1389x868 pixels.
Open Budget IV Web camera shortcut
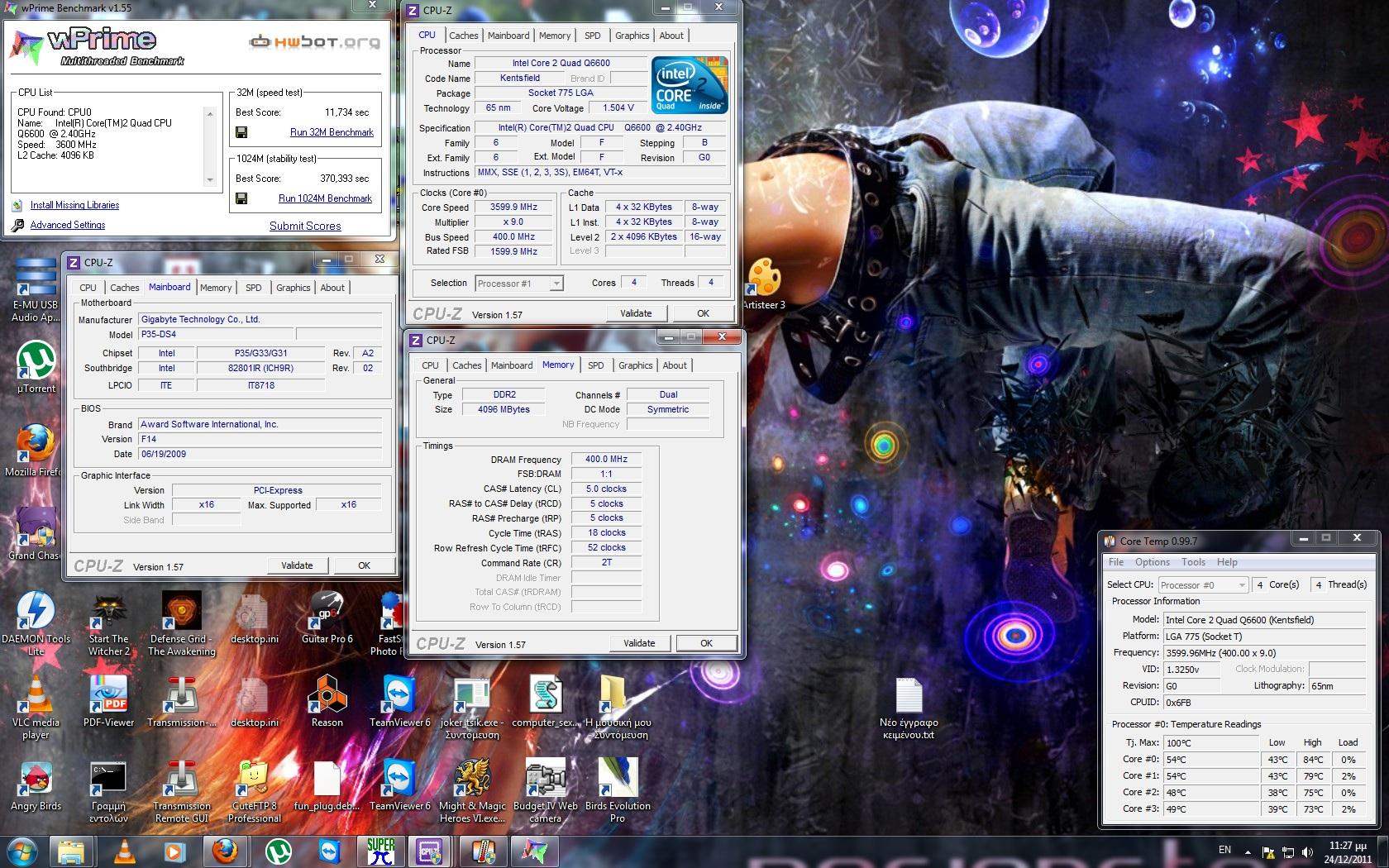coord(545,790)
